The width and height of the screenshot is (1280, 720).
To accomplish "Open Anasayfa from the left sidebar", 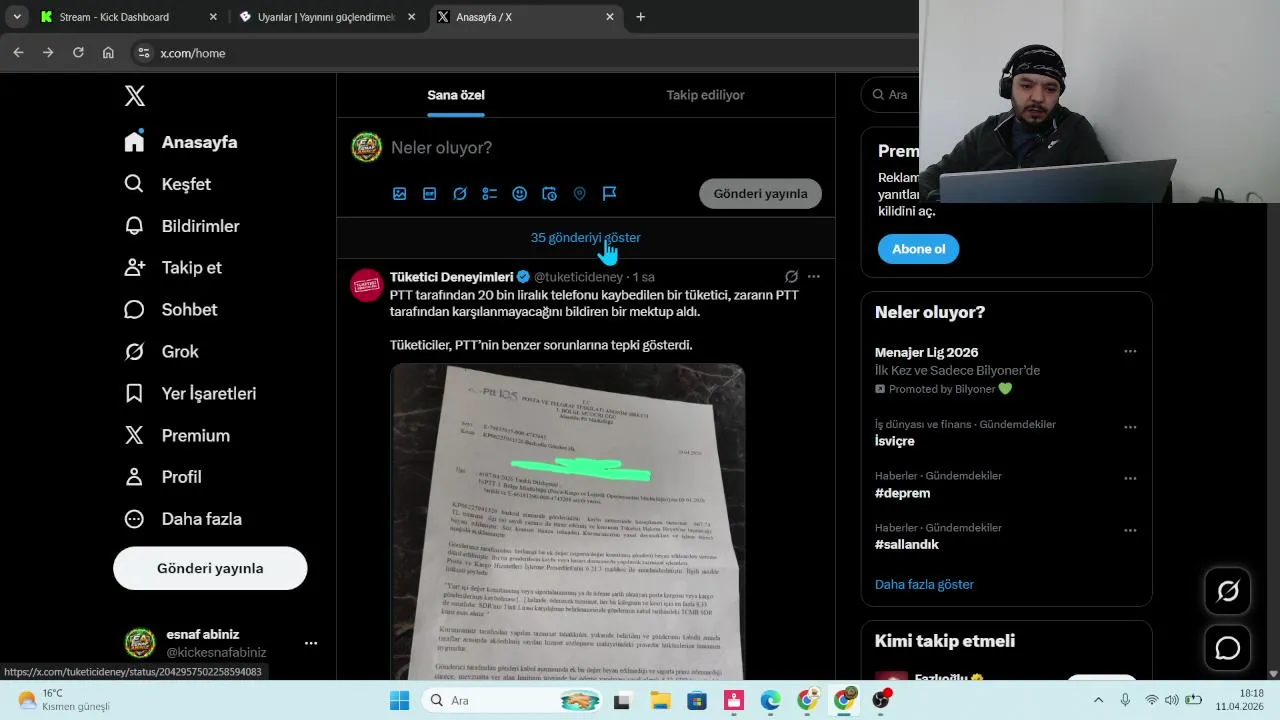I will [x=181, y=142].
